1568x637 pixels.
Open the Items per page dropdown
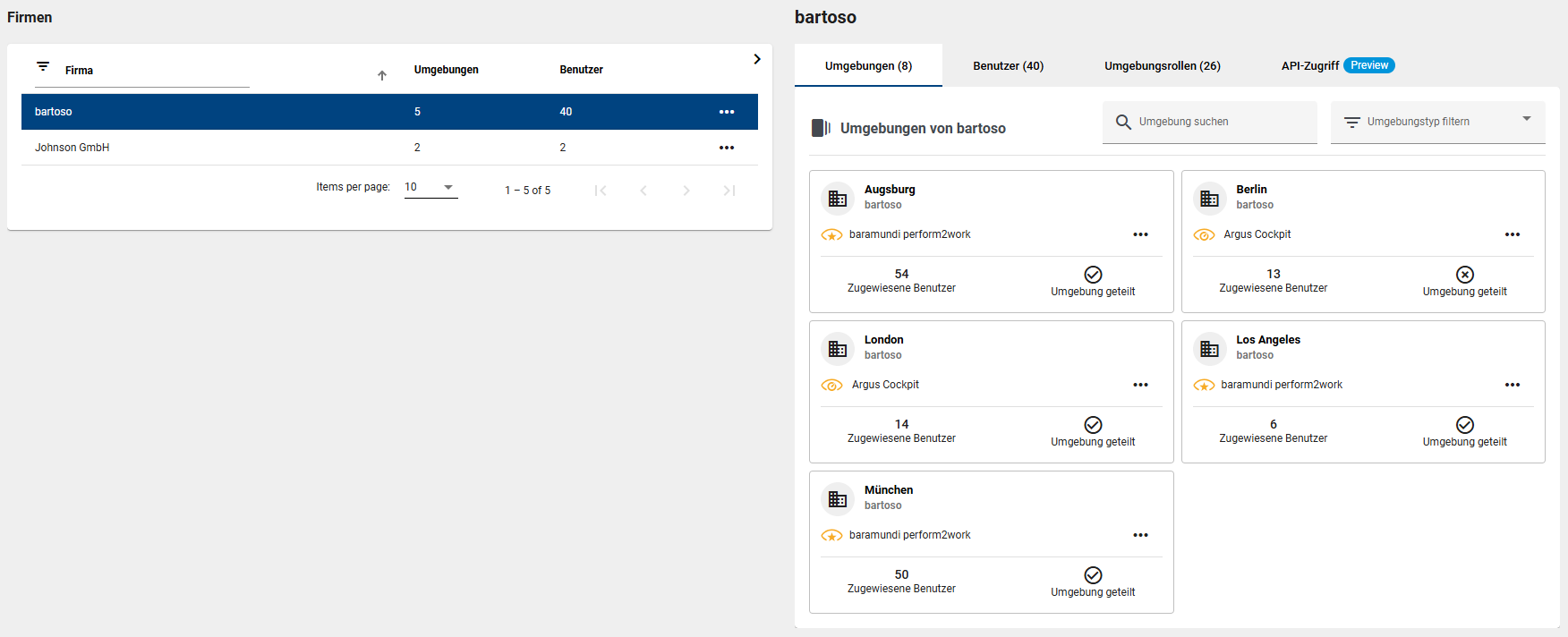point(430,187)
